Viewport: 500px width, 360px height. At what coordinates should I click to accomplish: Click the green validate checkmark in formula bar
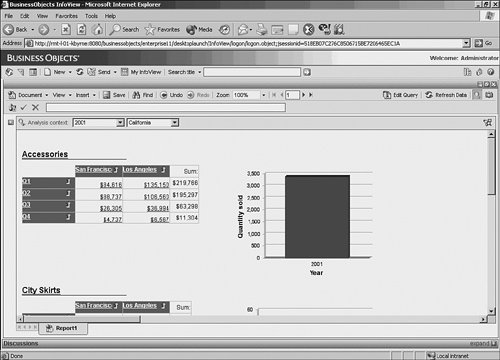click(x=23, y=107)
